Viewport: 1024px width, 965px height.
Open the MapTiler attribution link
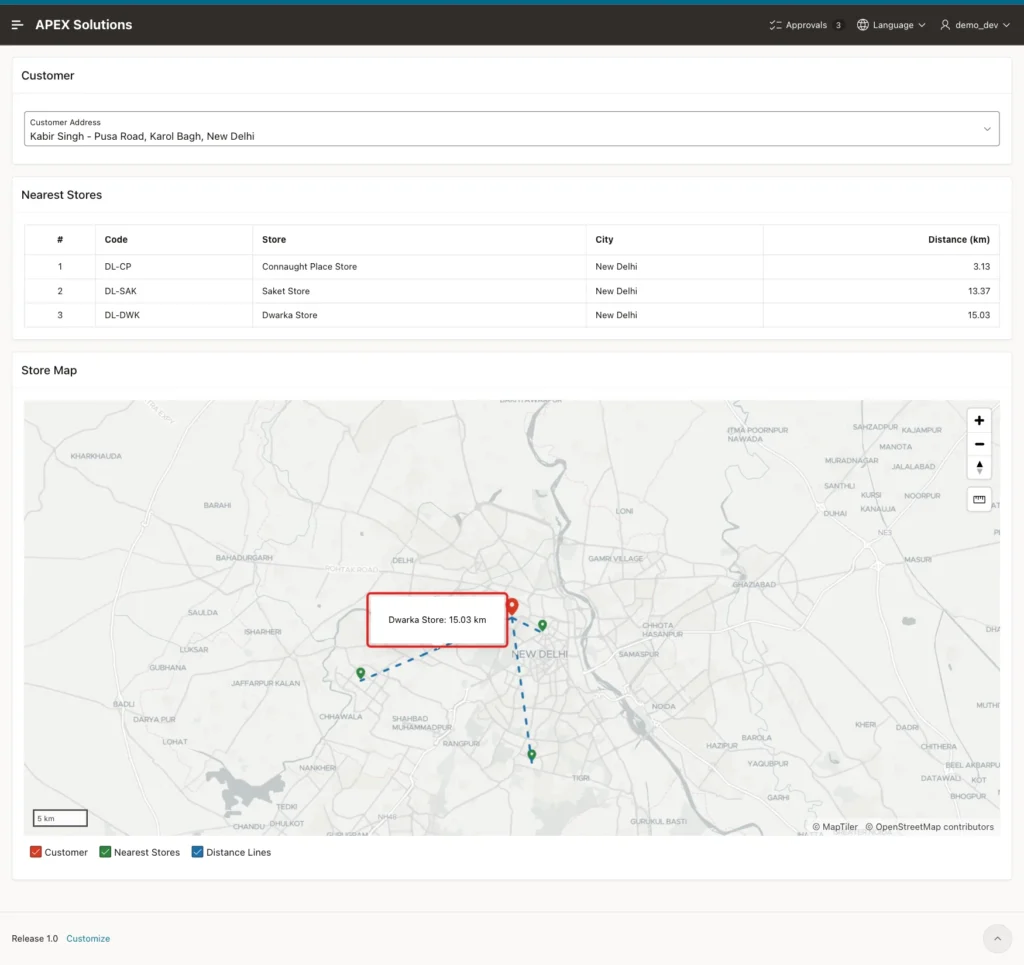click(835, 827)
